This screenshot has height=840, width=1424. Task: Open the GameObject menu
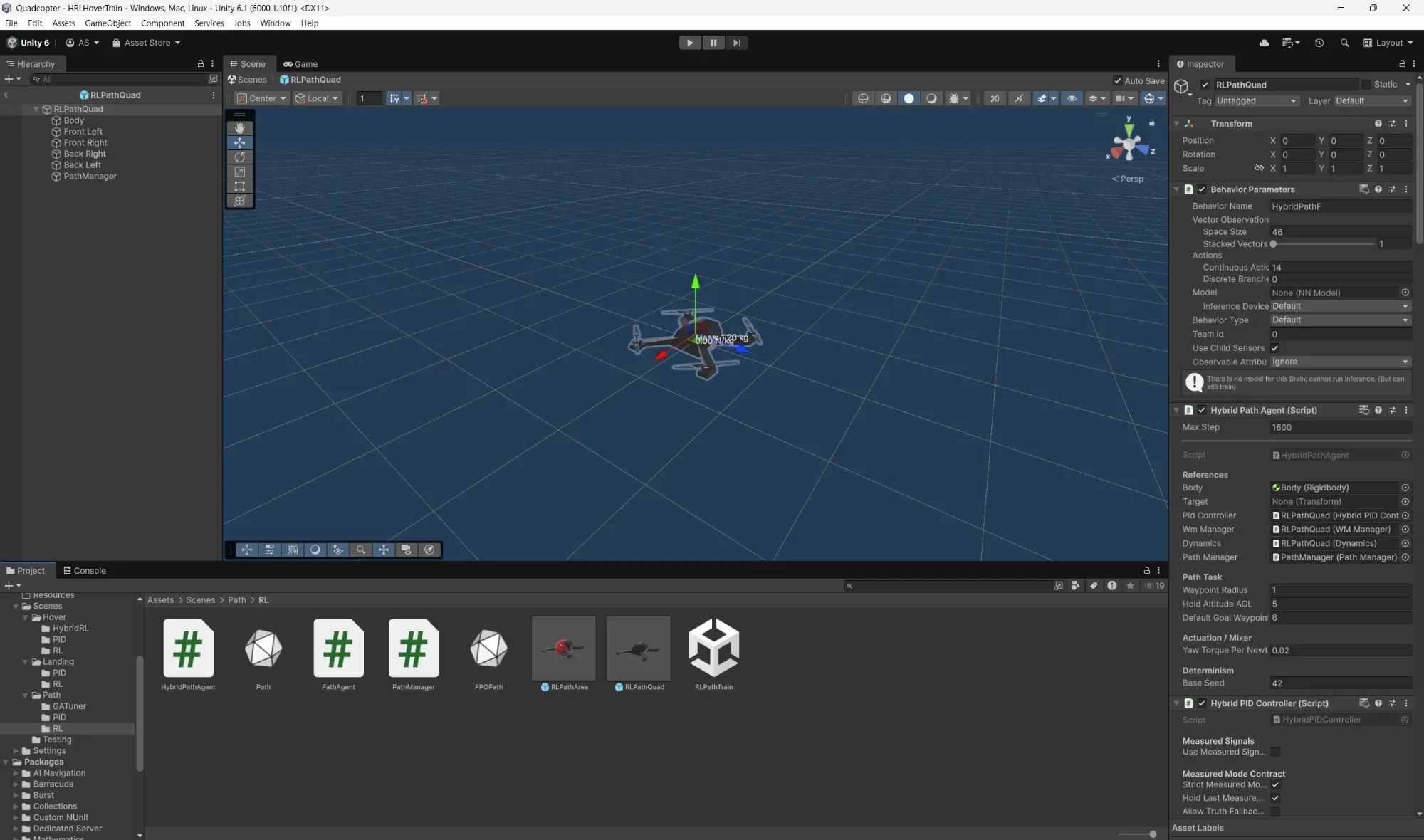point(108,23)
